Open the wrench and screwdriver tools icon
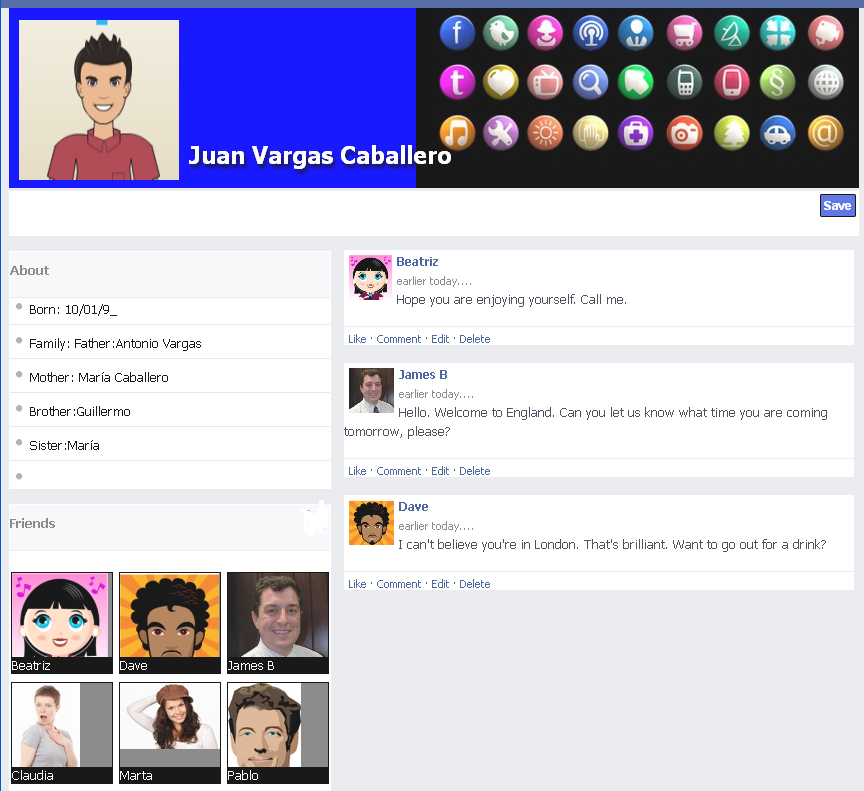Image resolution: width=864 pixels, height=791 pixels. point(501,132)
